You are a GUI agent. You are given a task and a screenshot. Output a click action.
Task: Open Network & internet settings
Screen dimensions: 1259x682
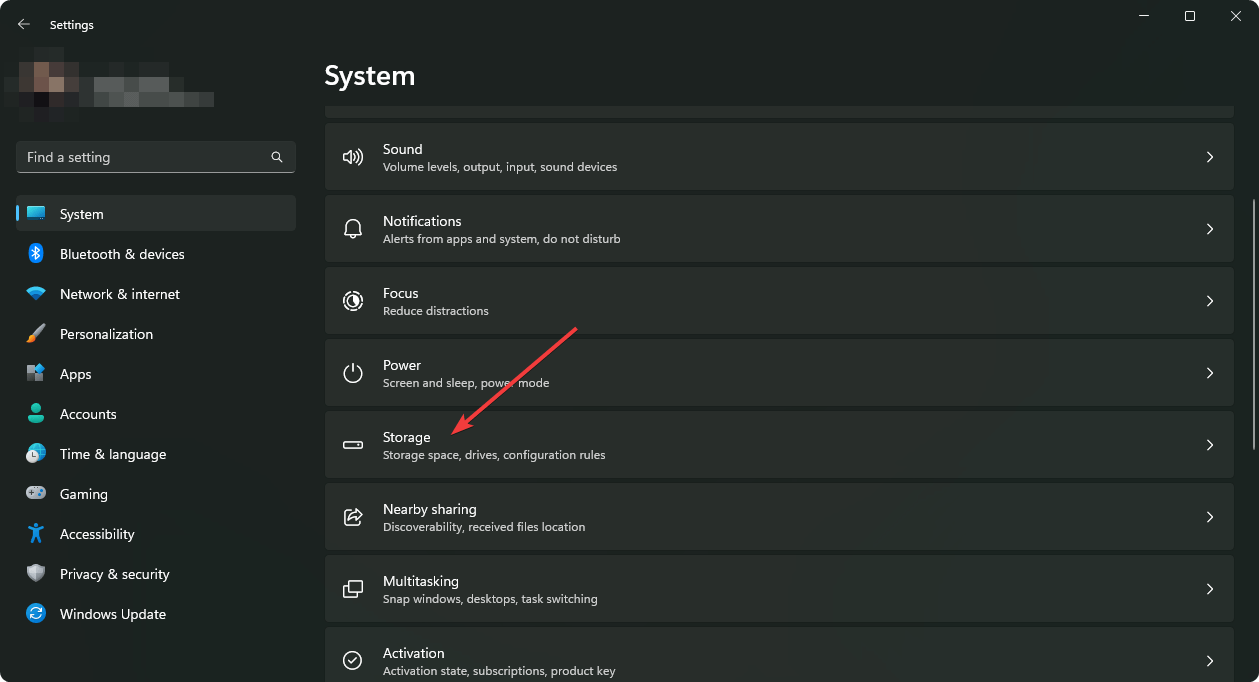pyautogui.click(x=156, y=294)
